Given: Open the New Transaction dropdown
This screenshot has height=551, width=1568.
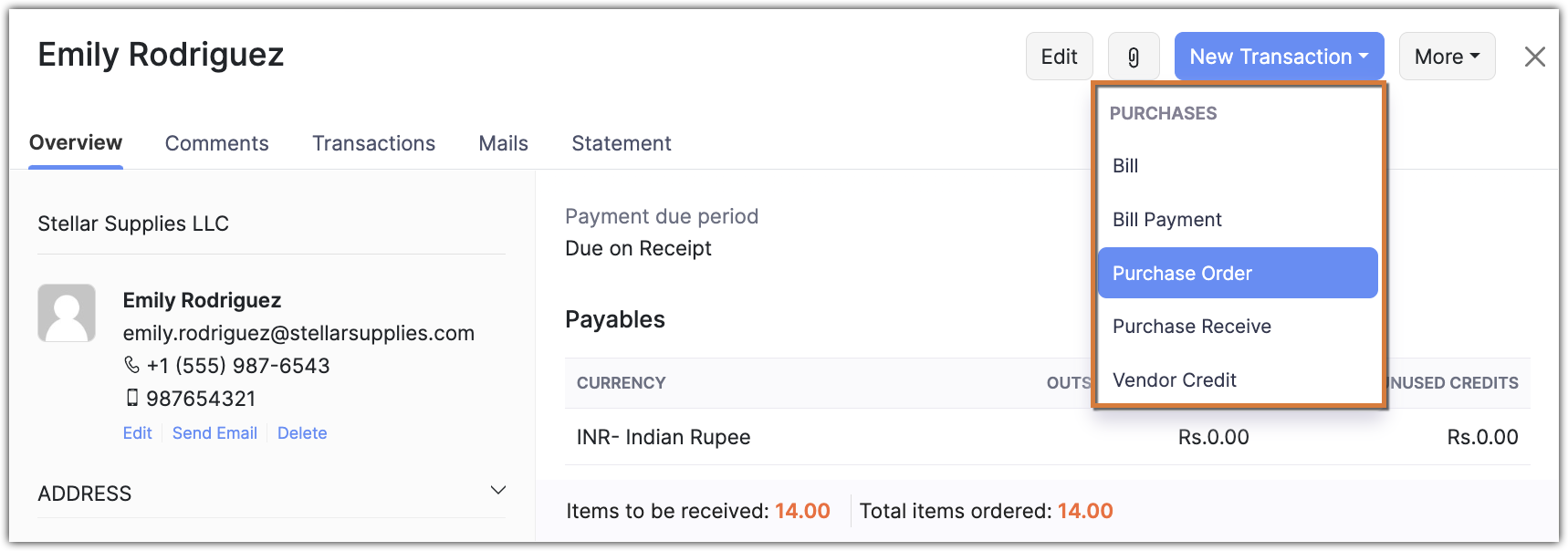Looking at the screenshot, I should (1279, 57).
